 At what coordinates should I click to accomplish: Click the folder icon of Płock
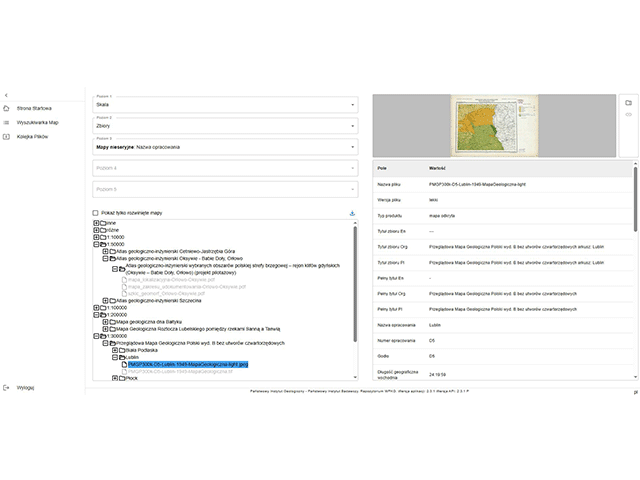click(122, 378)
